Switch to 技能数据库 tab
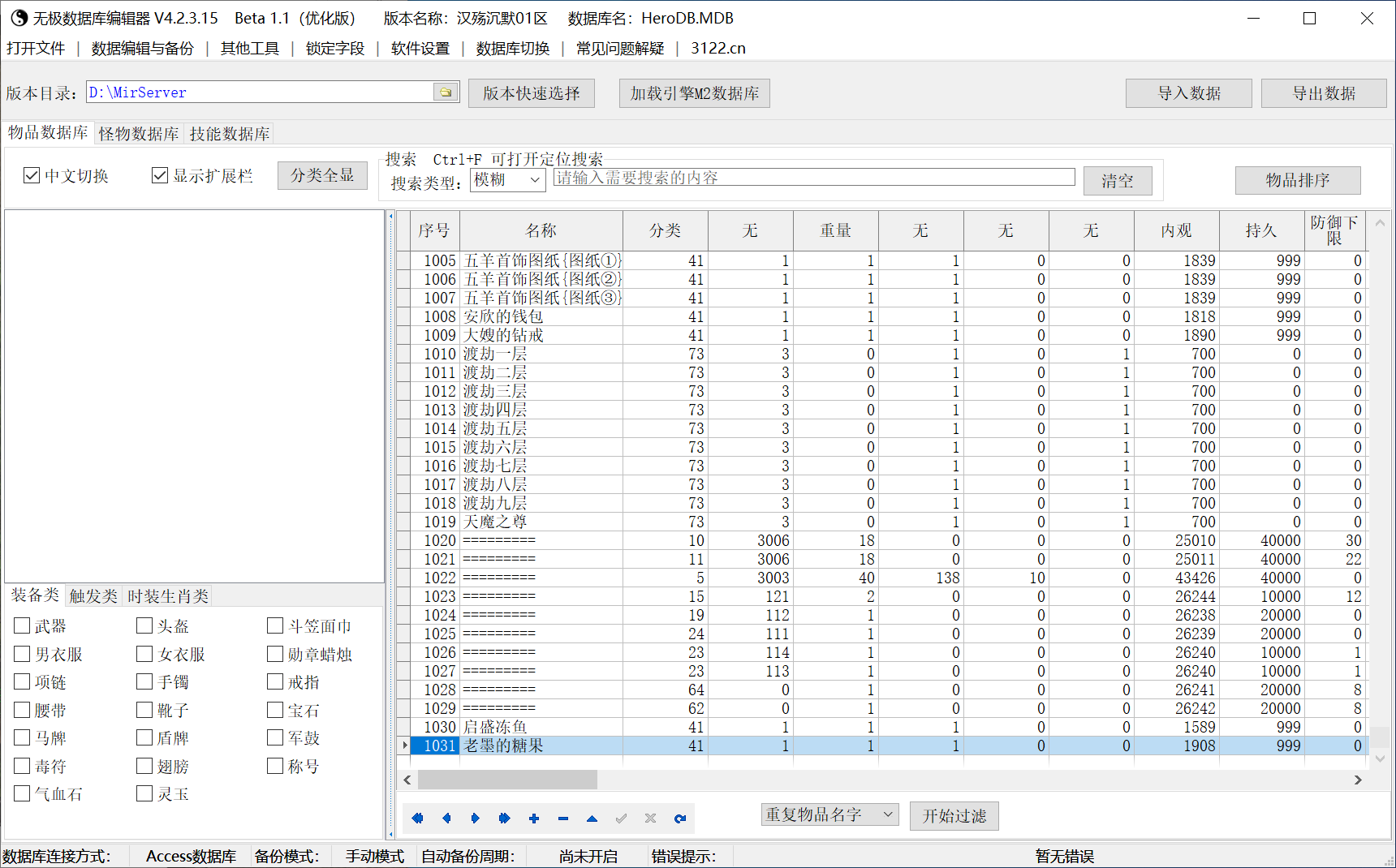 point(230,134)
